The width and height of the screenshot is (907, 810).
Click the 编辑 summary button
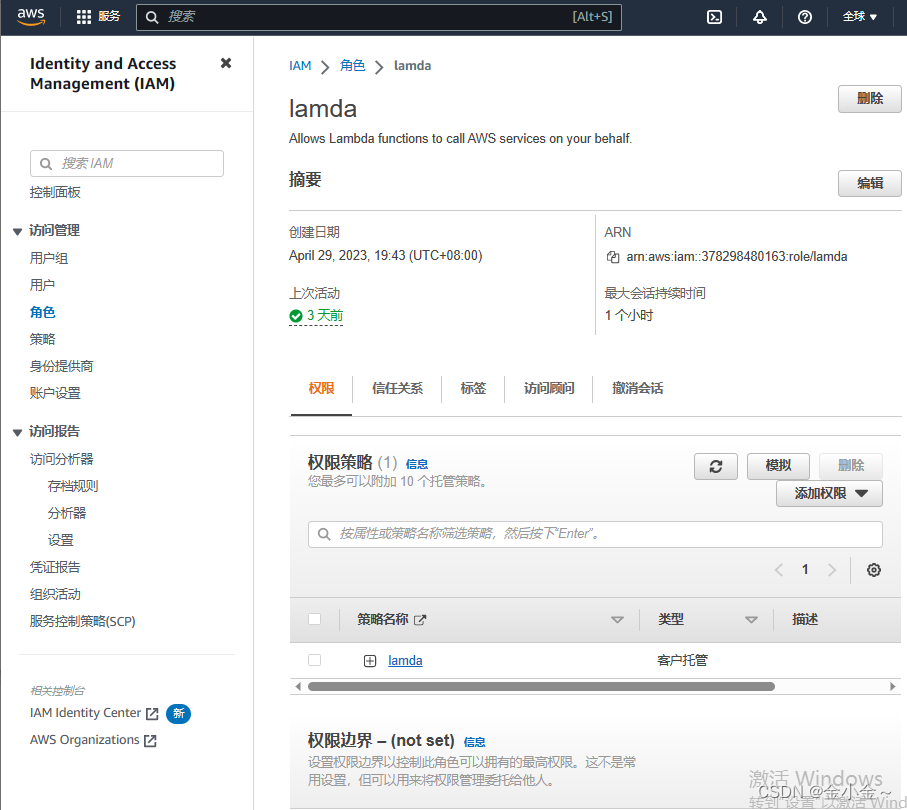869,183
